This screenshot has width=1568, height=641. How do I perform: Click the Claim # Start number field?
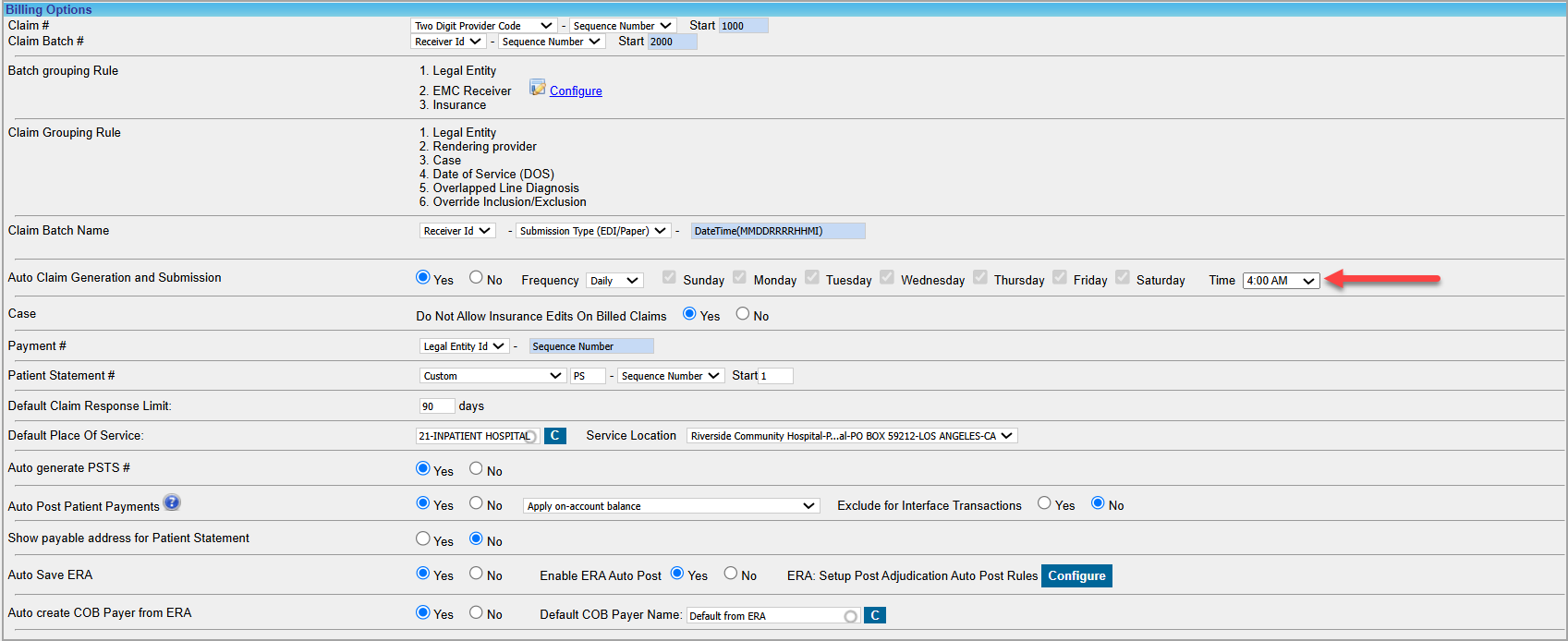click(743, 26)
